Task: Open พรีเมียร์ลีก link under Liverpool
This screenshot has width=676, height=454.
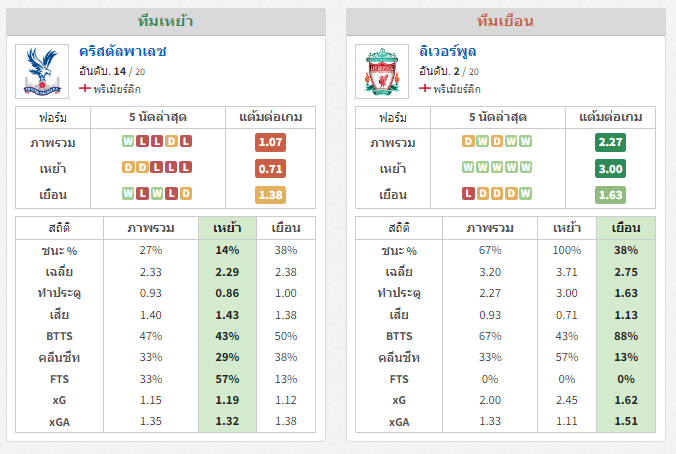Action: click(457, 89)
